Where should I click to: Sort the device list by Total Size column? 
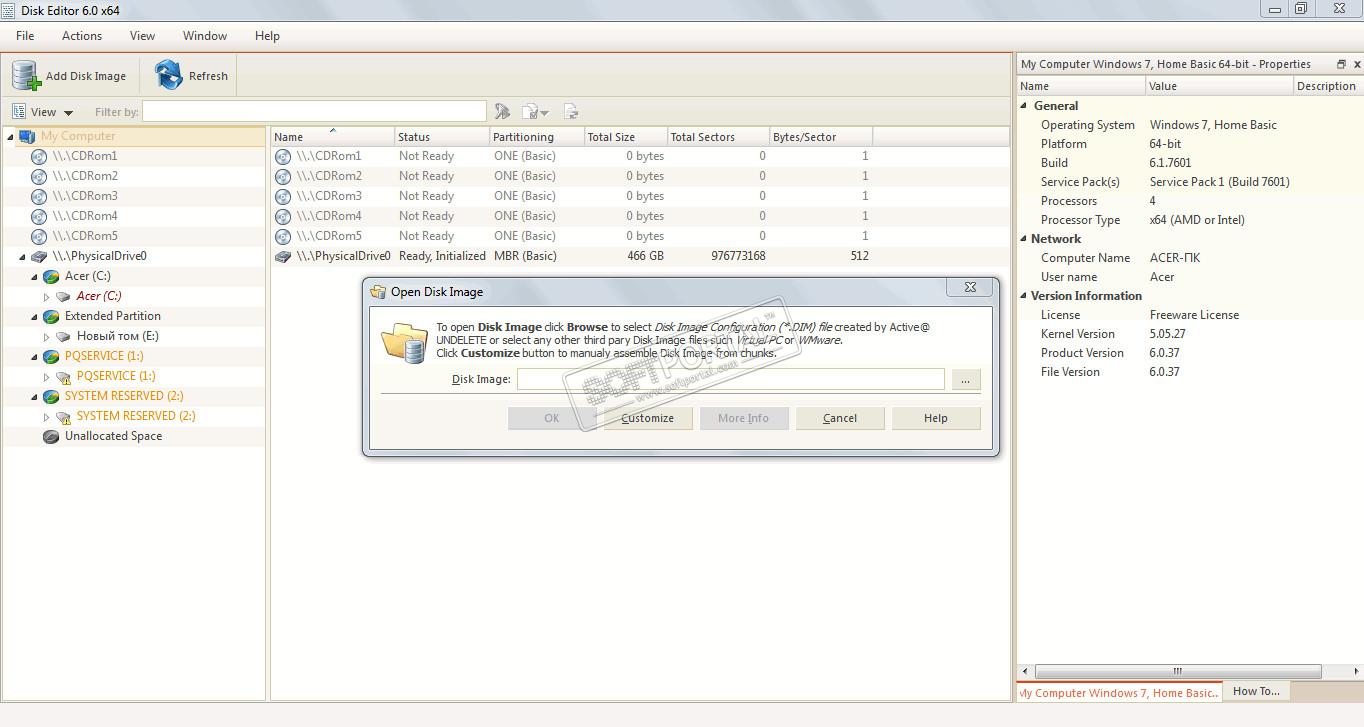626,136
